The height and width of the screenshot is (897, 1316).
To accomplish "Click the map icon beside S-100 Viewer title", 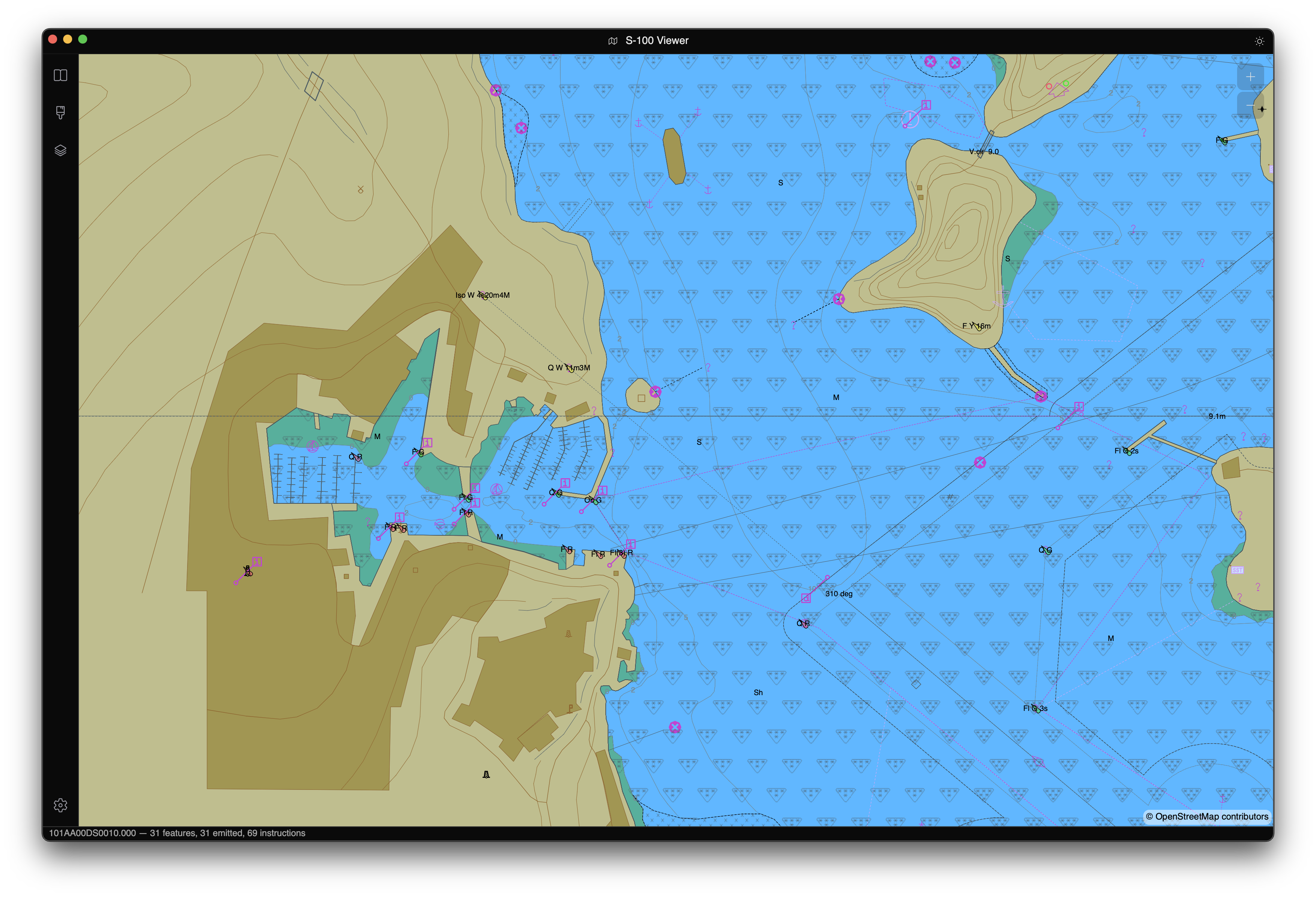I will point(613,41).
